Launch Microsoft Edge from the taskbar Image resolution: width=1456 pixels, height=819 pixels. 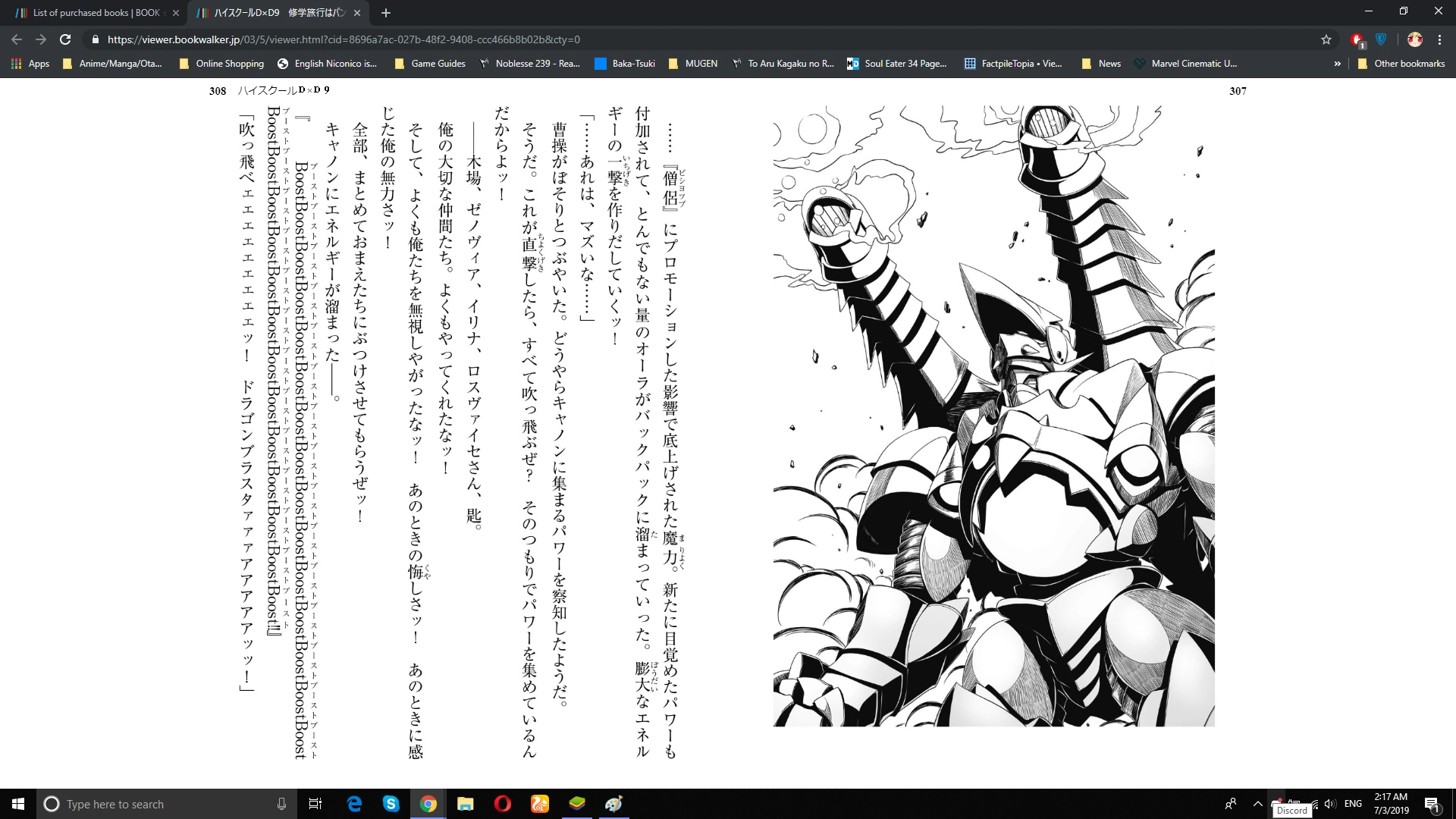tap(354, 804)
